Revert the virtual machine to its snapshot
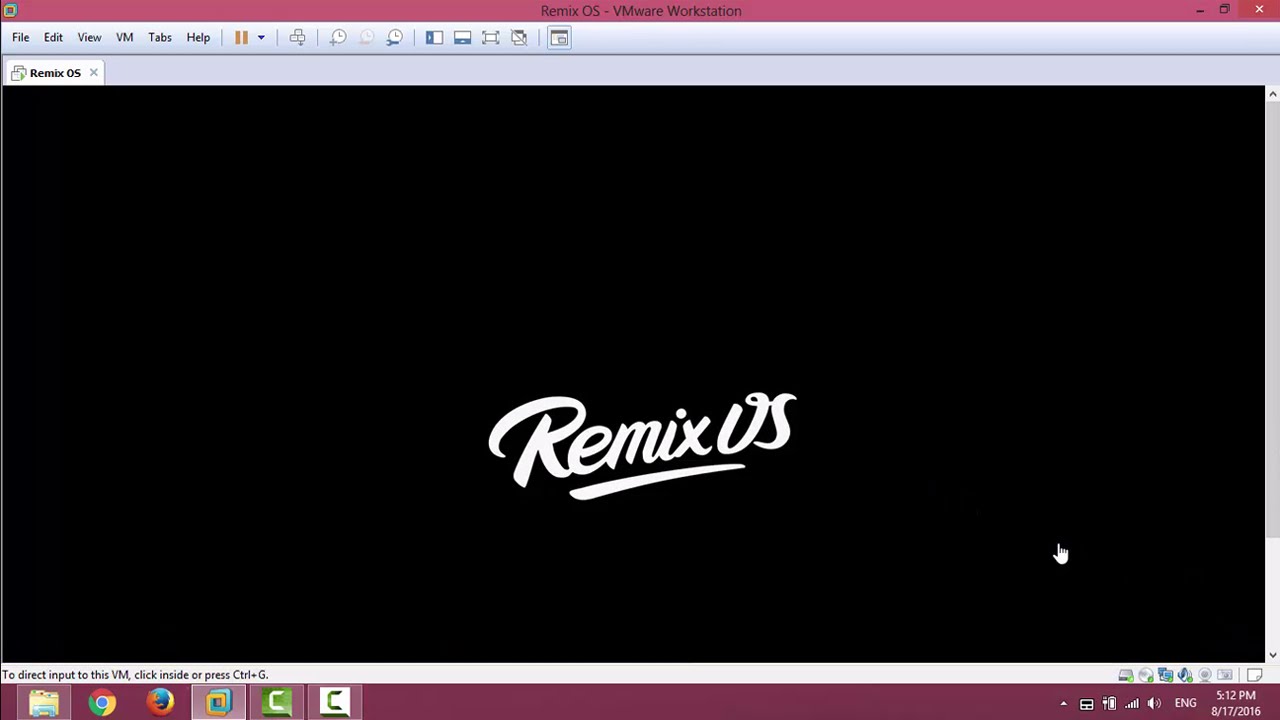 pos(366,37)
